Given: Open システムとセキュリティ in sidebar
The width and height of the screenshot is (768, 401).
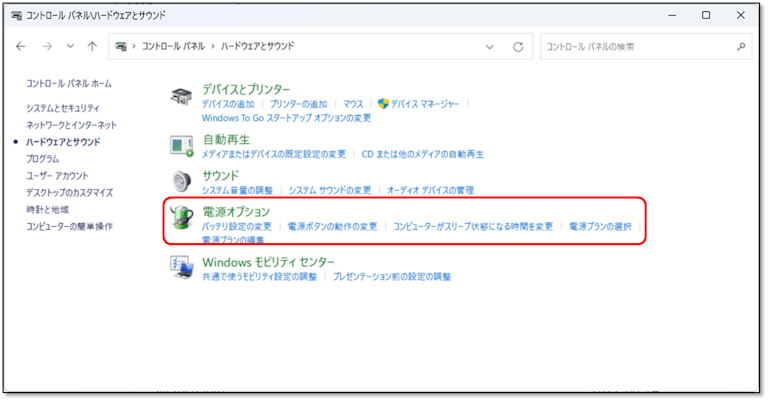Looking at the screenshot, I should coord(63,108).
